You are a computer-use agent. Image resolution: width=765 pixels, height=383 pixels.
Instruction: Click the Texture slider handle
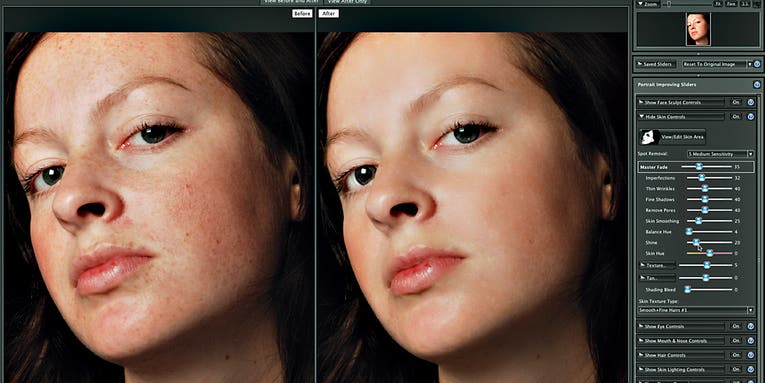coord(706,265)
